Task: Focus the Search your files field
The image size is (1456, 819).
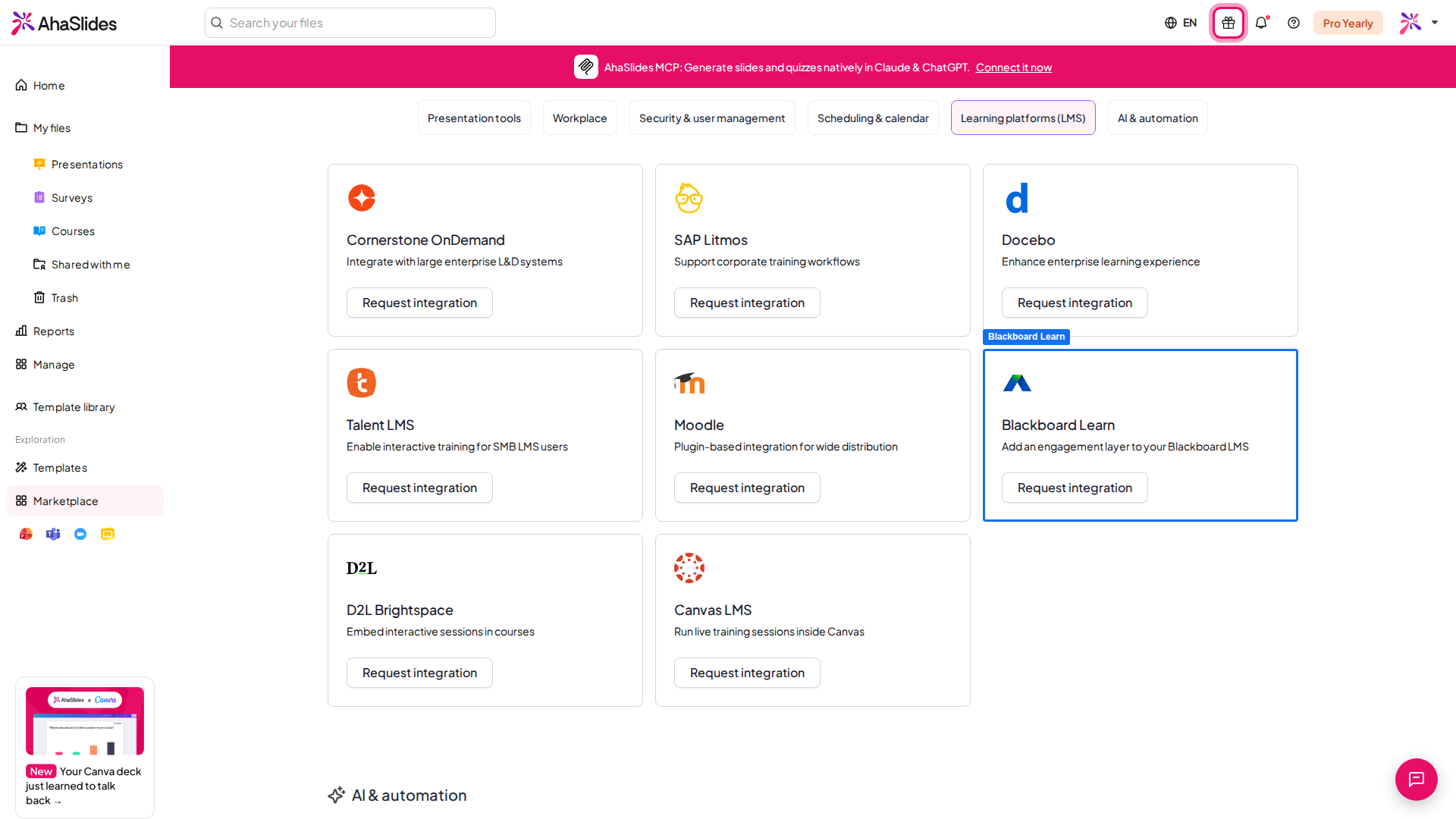Action: tap(350, 23)
